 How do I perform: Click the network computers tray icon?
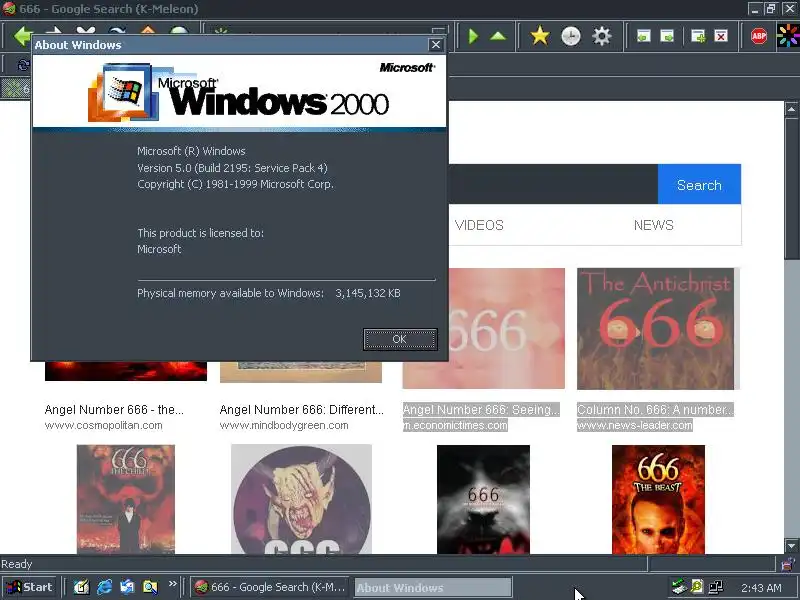point(716,587)
